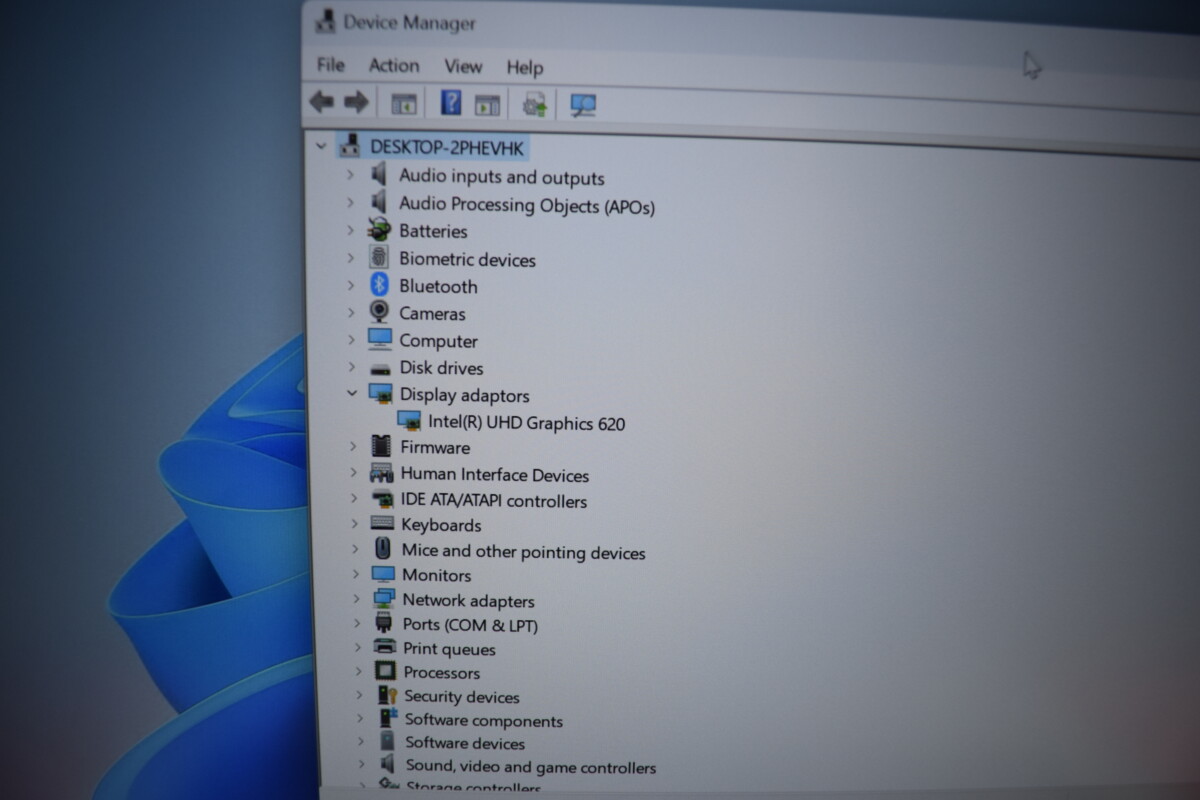Click the Show/Hide Console Tree toolbar icon
This screenshot has height=800, width=1200.
point(404,103)
